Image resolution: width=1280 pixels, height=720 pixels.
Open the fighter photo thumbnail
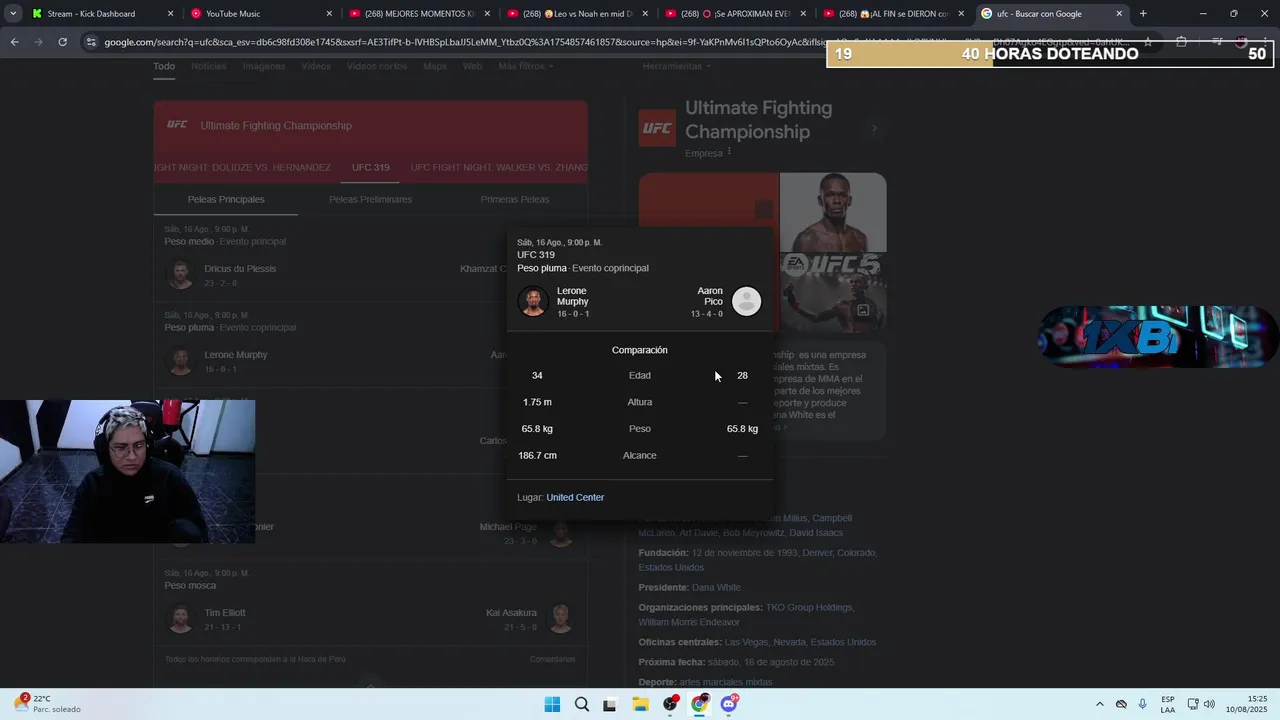pyautogui.click(x=832, y=211)
